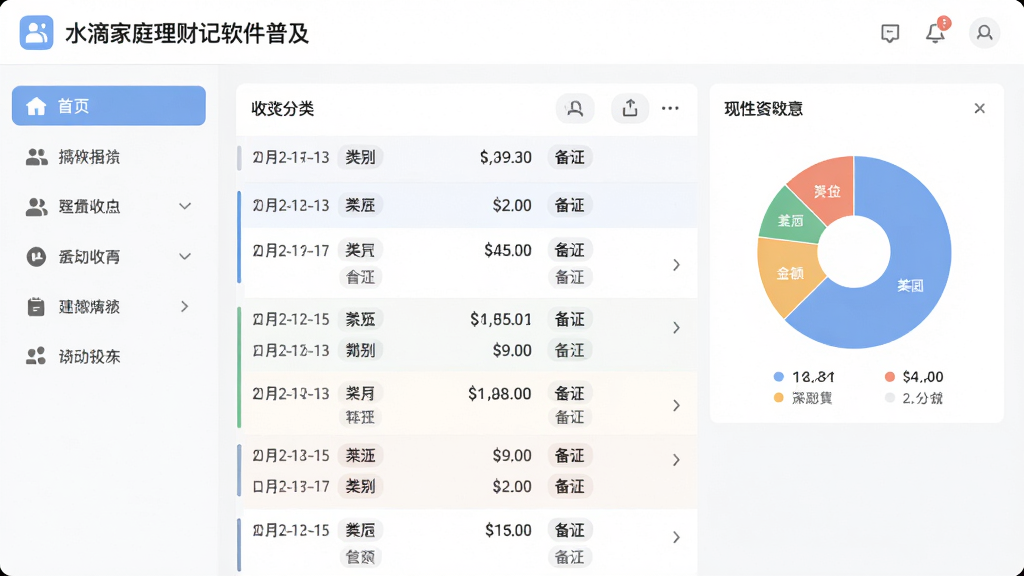Click the amount "$45.00"
The width and height of the screenshot is (1024, 576).
[507, 251]
